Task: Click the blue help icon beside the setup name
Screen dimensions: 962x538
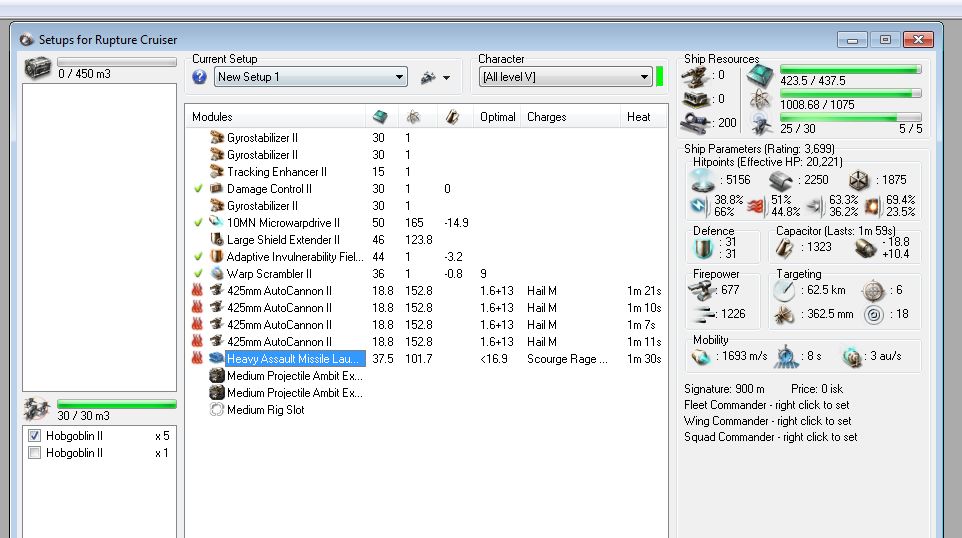Action: [x=198, y=77]
